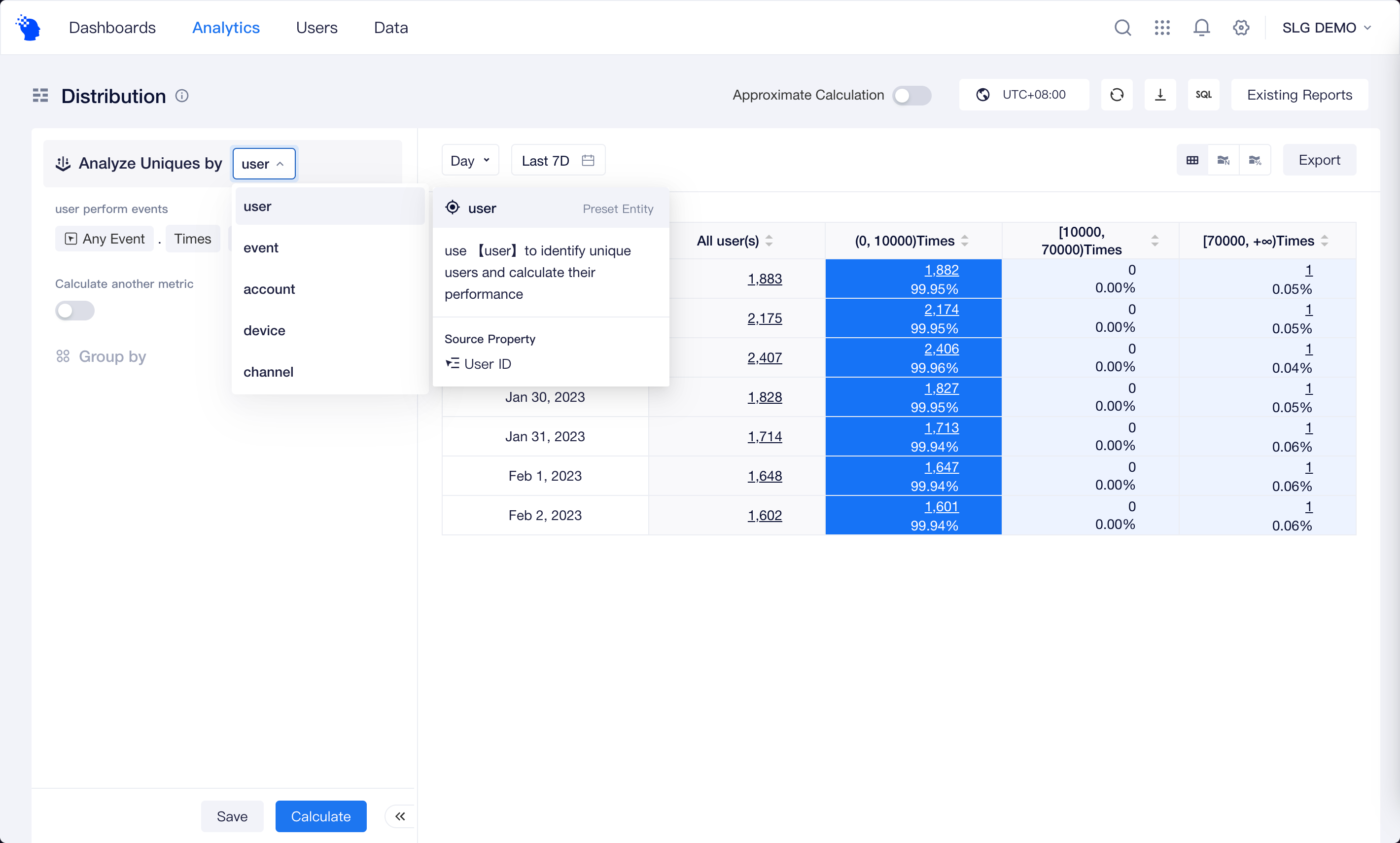1400x843 pixels.
Task: Open the 2,175 all users link
Action: pyautogui.click(x=765, y=318)
